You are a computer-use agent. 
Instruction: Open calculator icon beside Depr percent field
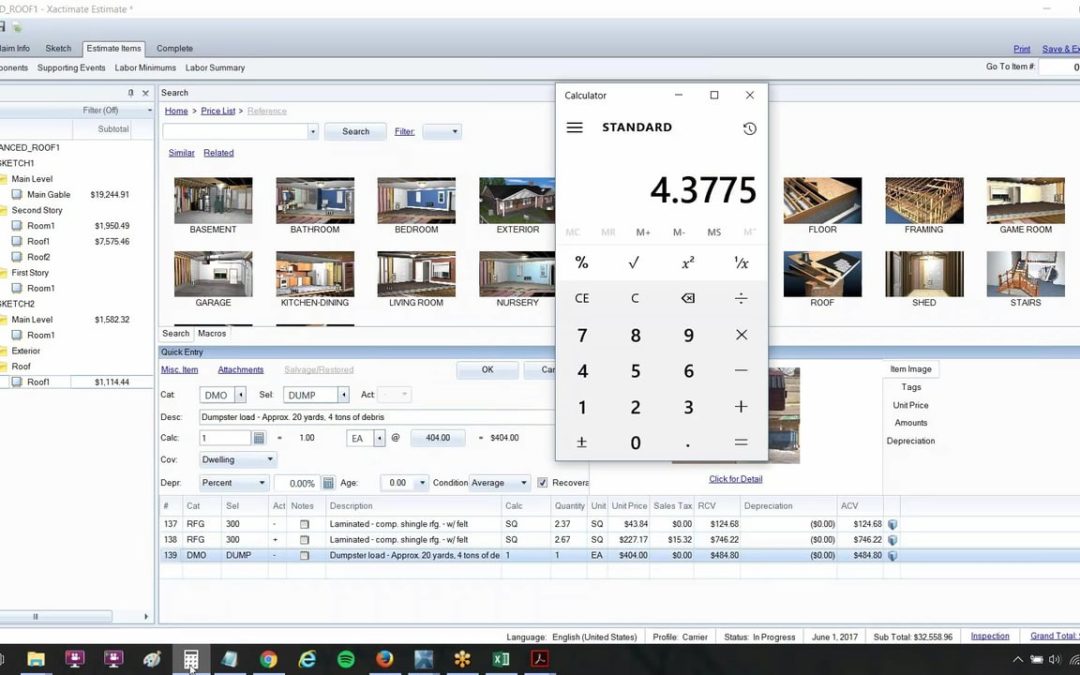click(x=328, y=483)
